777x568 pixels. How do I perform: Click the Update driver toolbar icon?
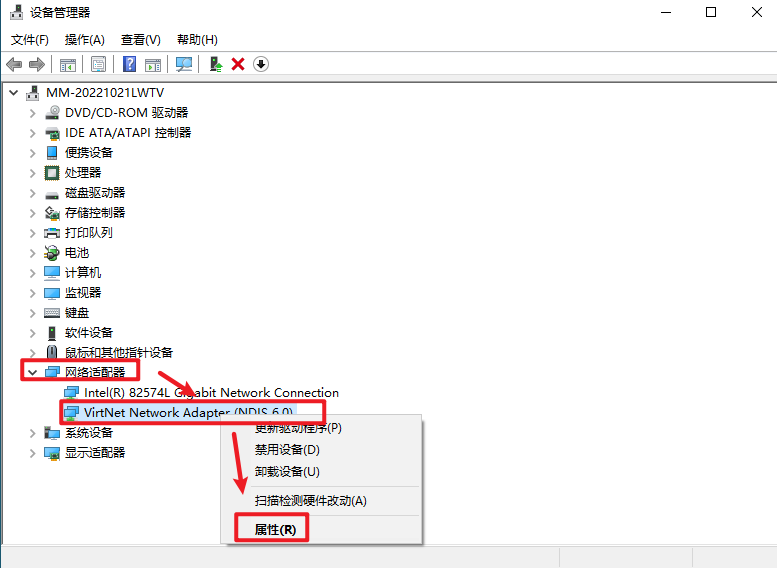point(216,64)
